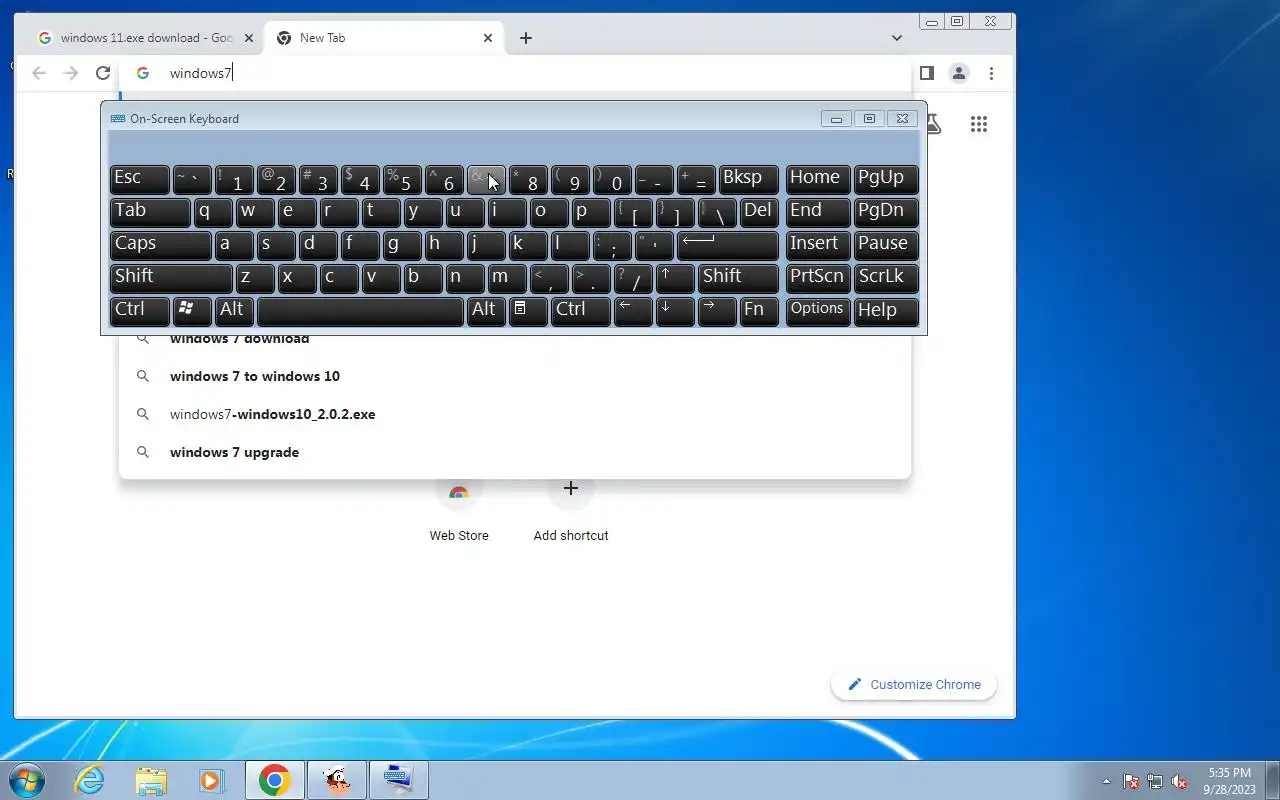
Task: Open the Windows Start menu
Action: coord(27,780)
